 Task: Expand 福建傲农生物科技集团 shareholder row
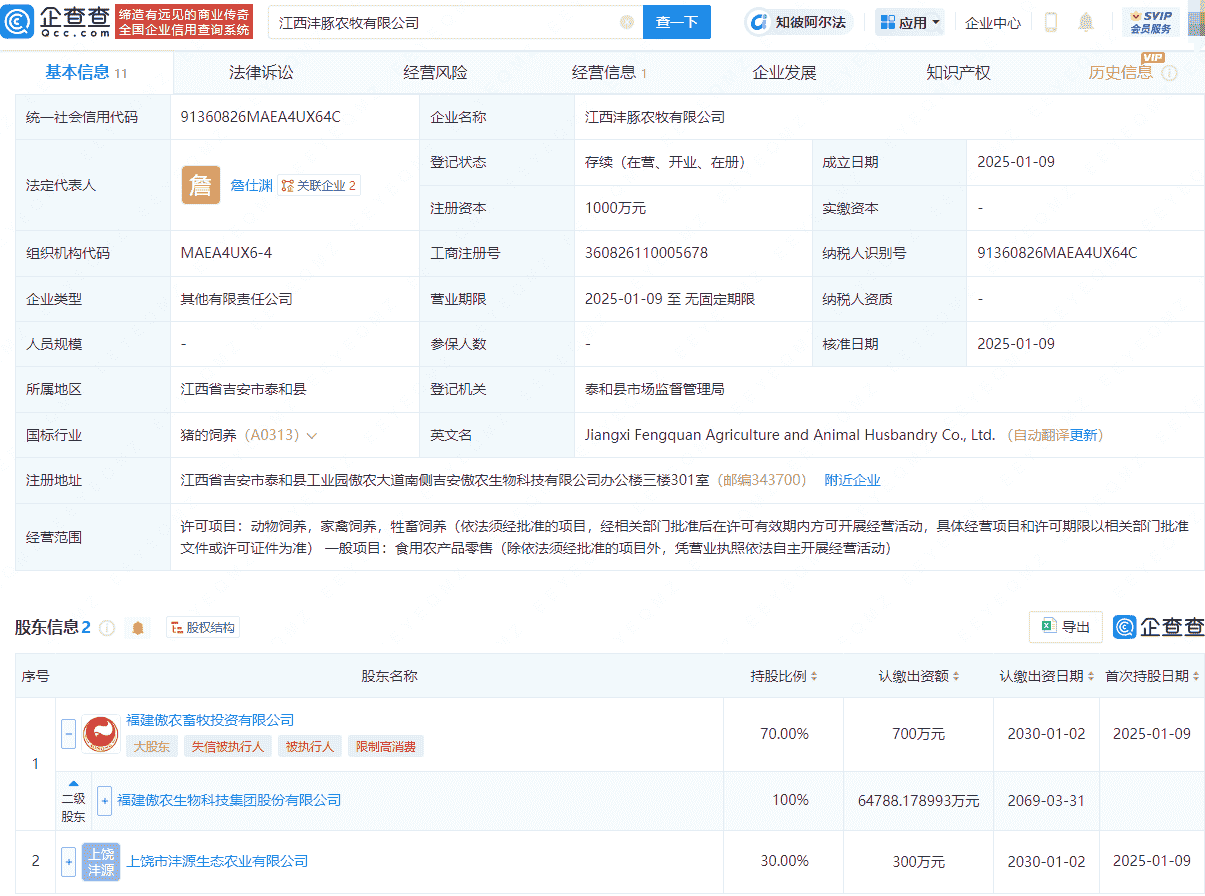(106, 800)
